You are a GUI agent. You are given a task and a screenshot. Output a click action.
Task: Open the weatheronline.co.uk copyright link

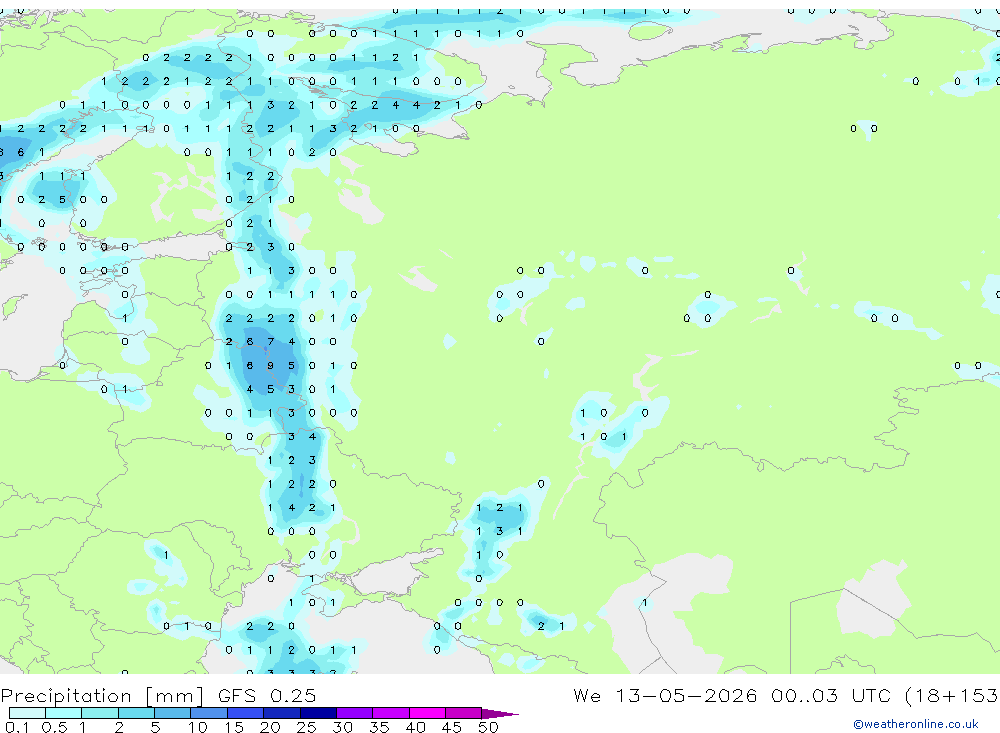click(915, 724)
